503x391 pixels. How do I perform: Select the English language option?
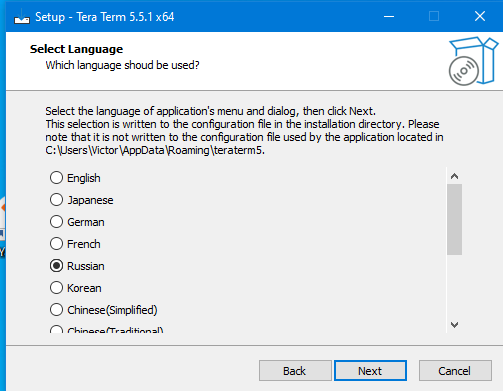75,178
